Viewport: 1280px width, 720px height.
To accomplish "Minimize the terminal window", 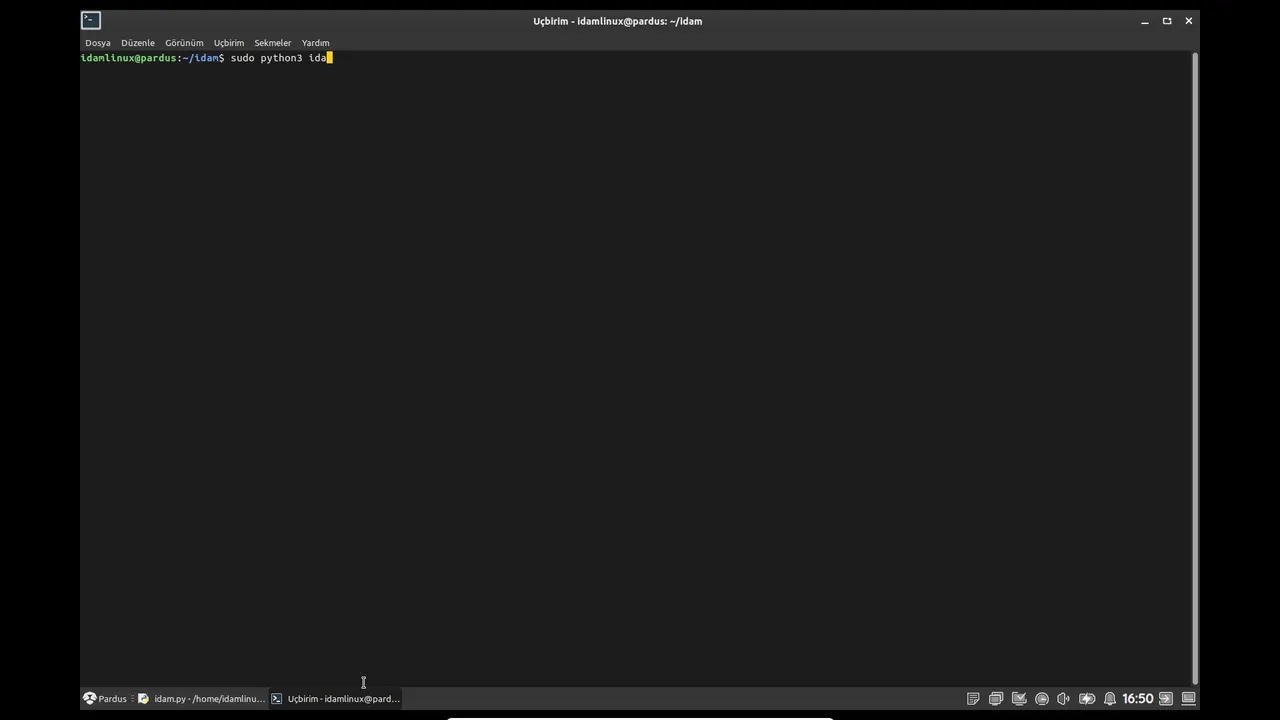I will [x=1145, y=21].
